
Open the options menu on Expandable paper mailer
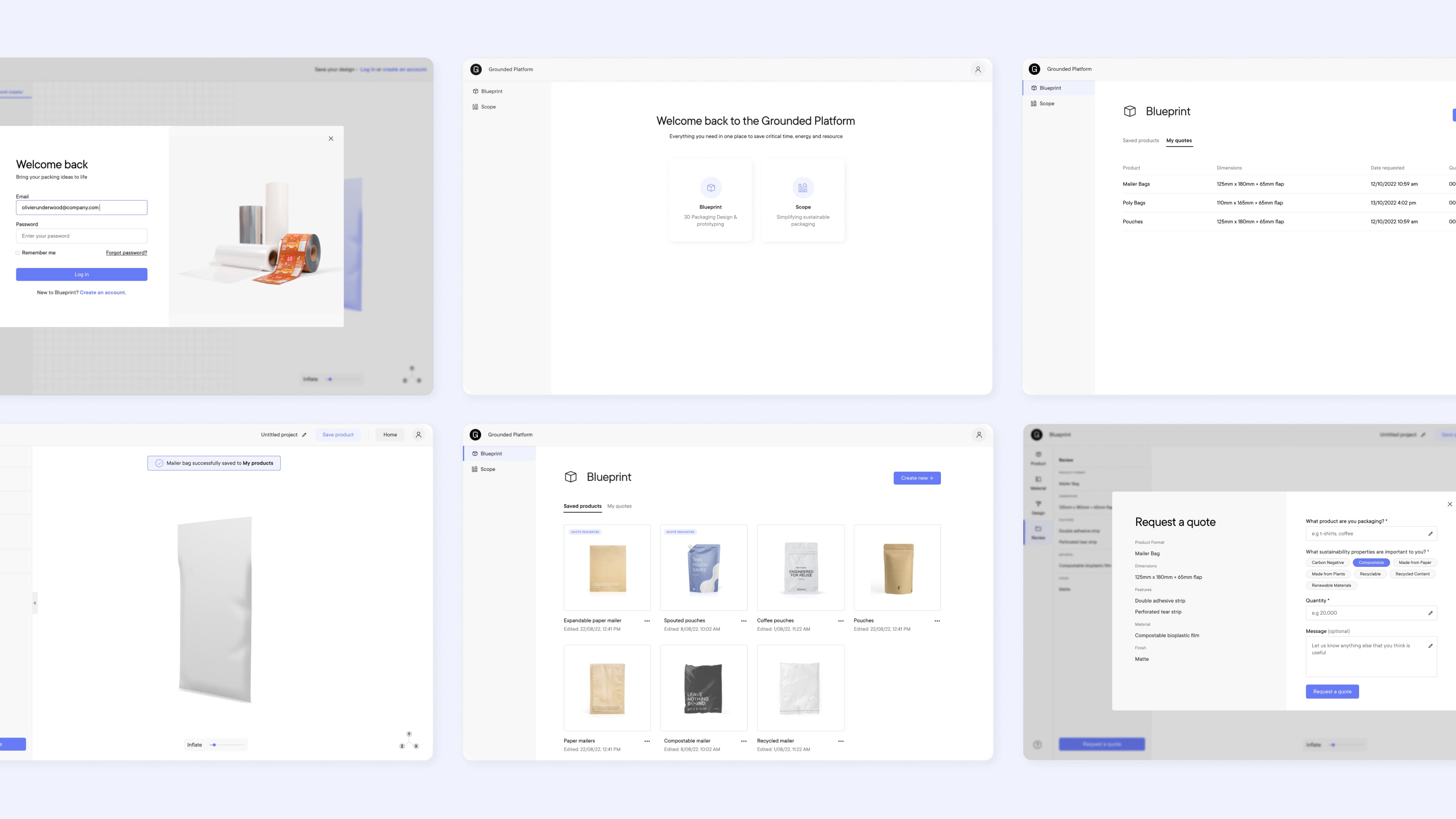click(x=647, y=621)
